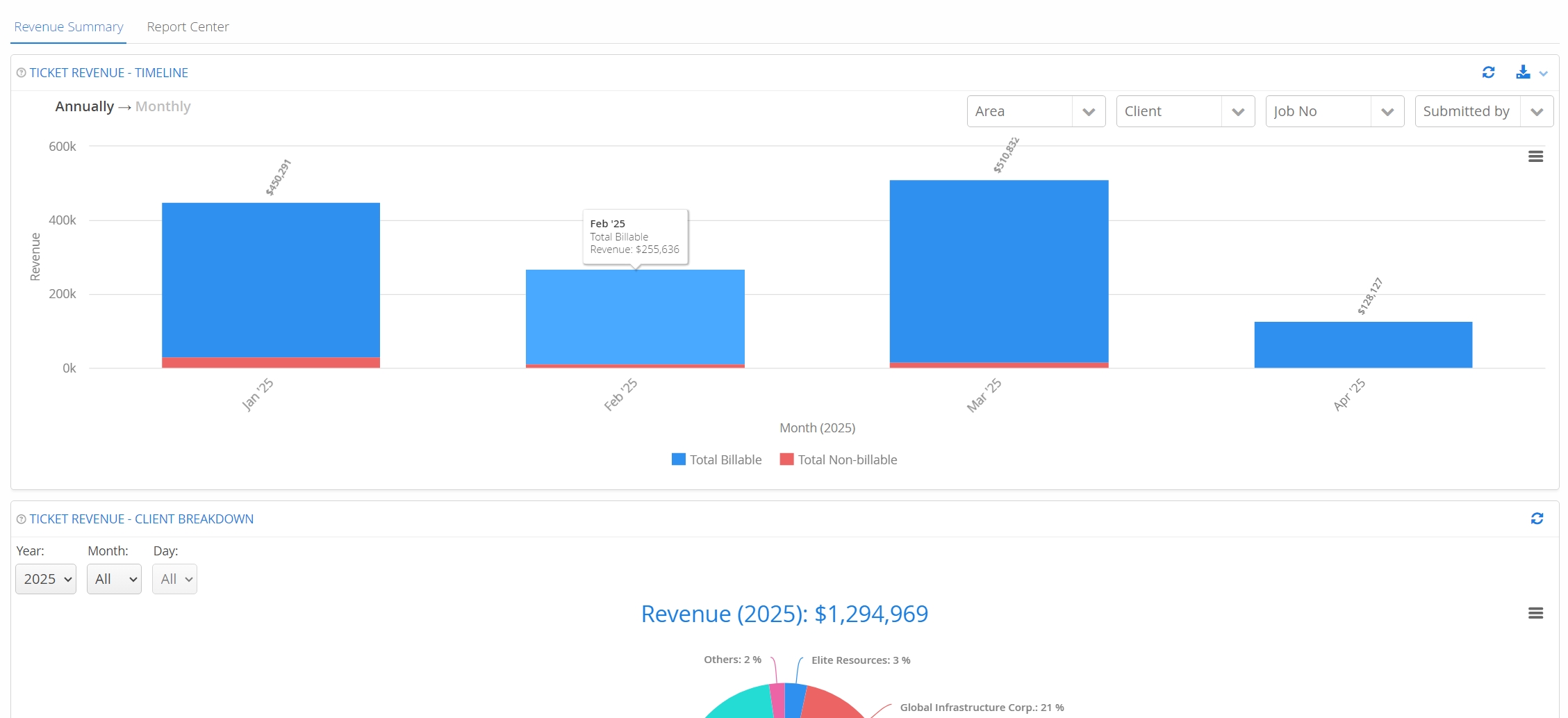Open the timeline chart hamburger menu
1568x718 pixels.
pyautogui.click(x=1535, y=156)
